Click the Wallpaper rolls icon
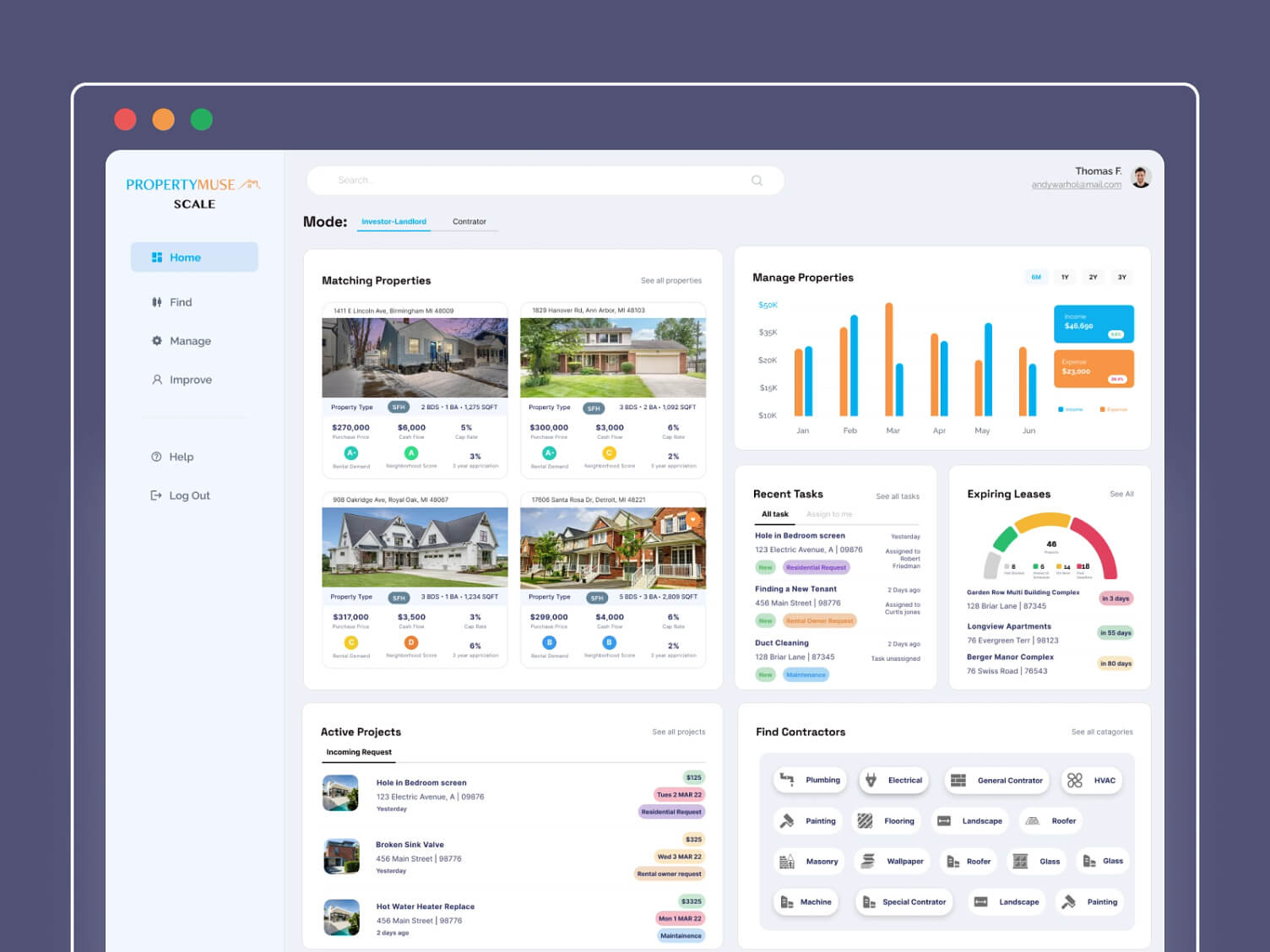 [868, 861]
